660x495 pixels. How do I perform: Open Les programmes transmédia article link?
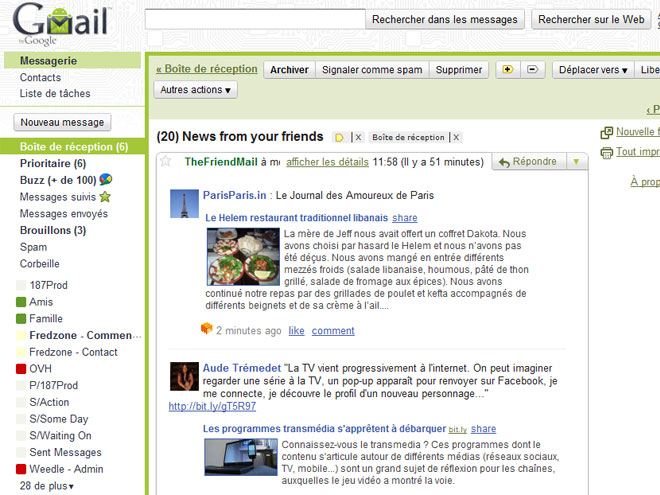(324, 428)
